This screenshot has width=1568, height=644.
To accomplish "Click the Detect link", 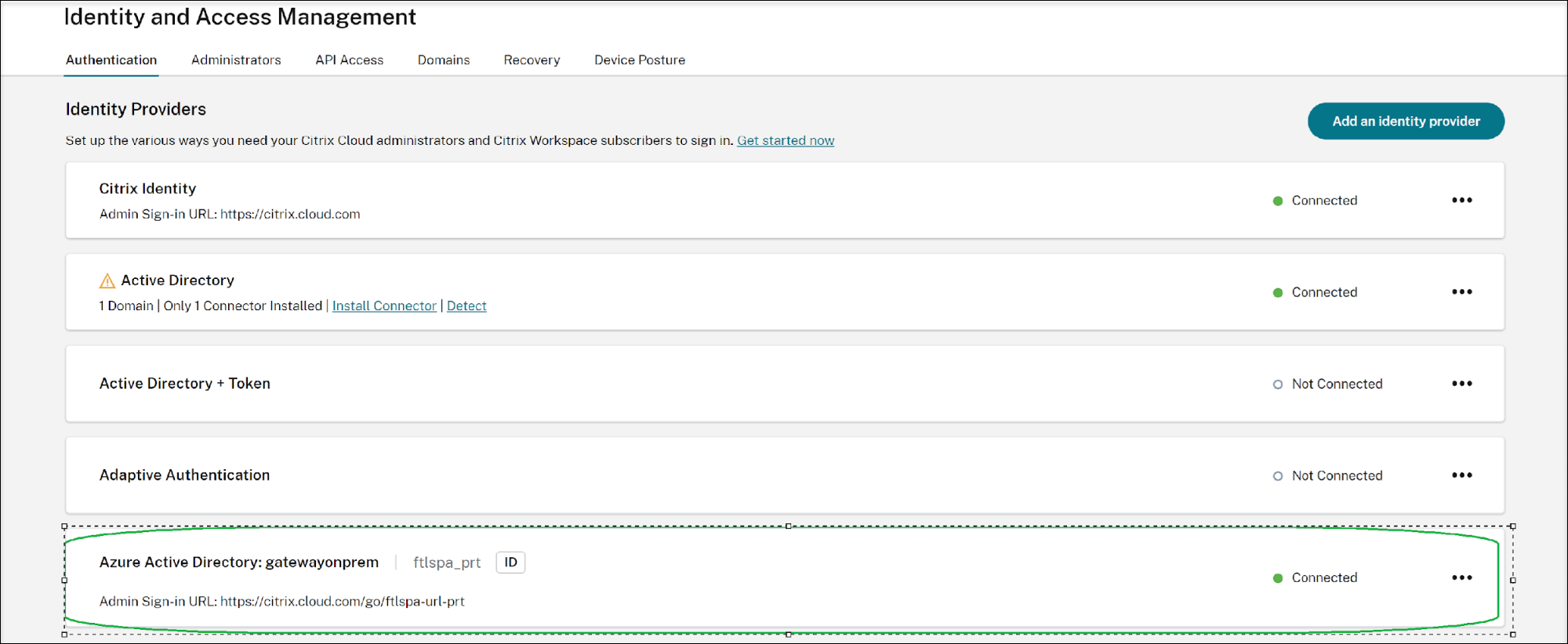I will point(466,306).
